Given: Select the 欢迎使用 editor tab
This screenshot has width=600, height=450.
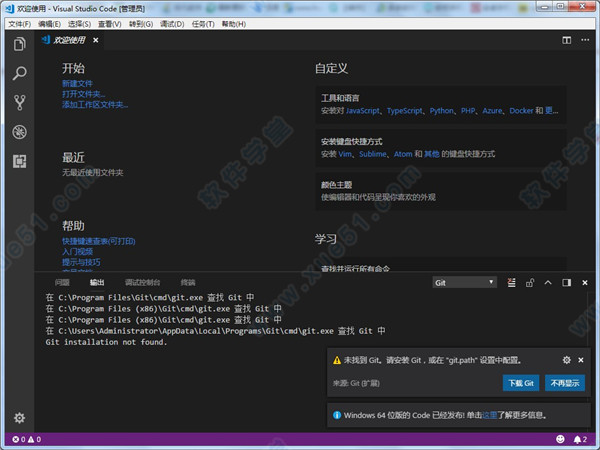Looking at the screenshot, I should pyautogui.click(x=69, y=40).
